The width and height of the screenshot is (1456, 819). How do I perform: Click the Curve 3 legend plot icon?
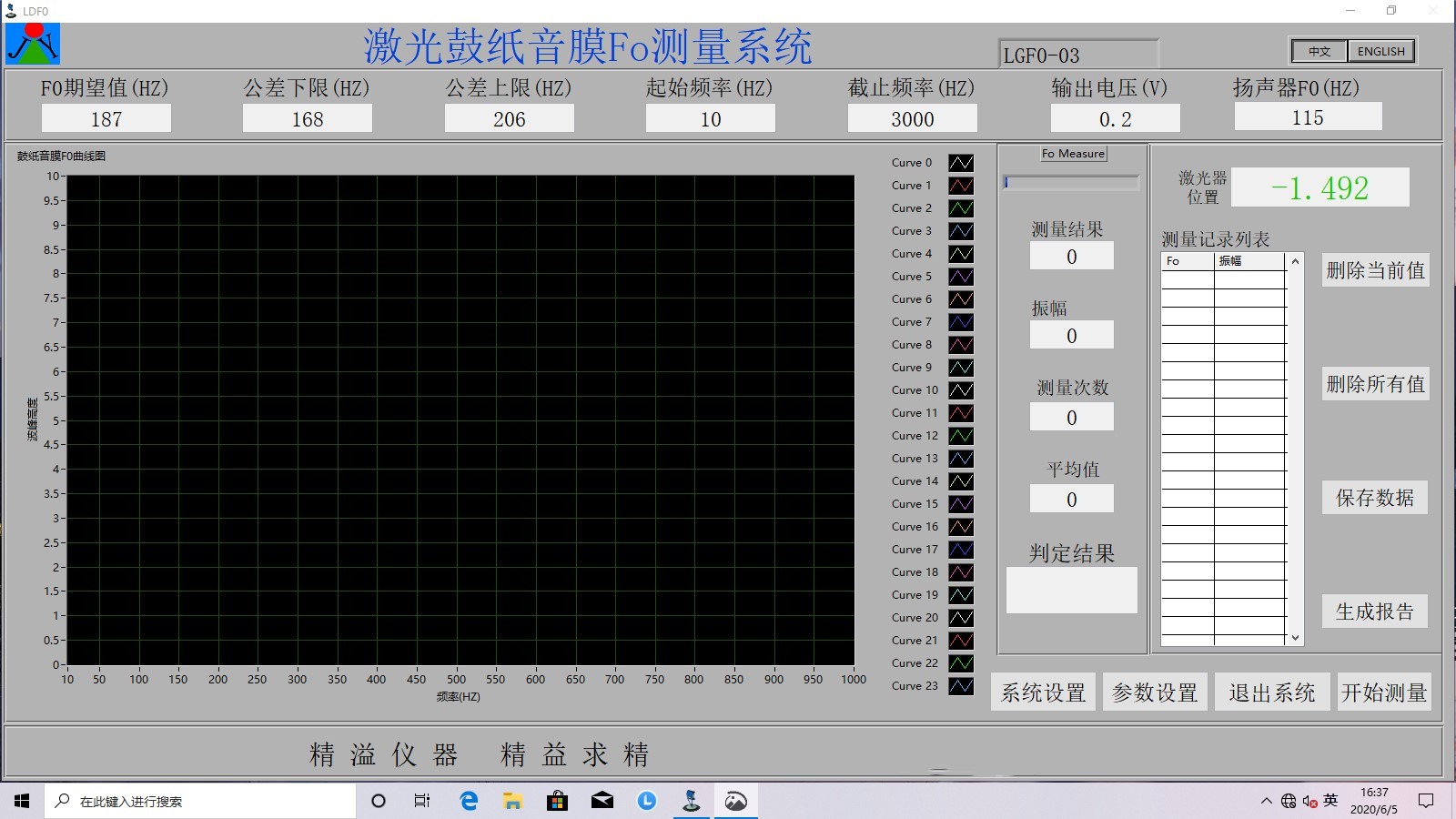tap(961, 231)
